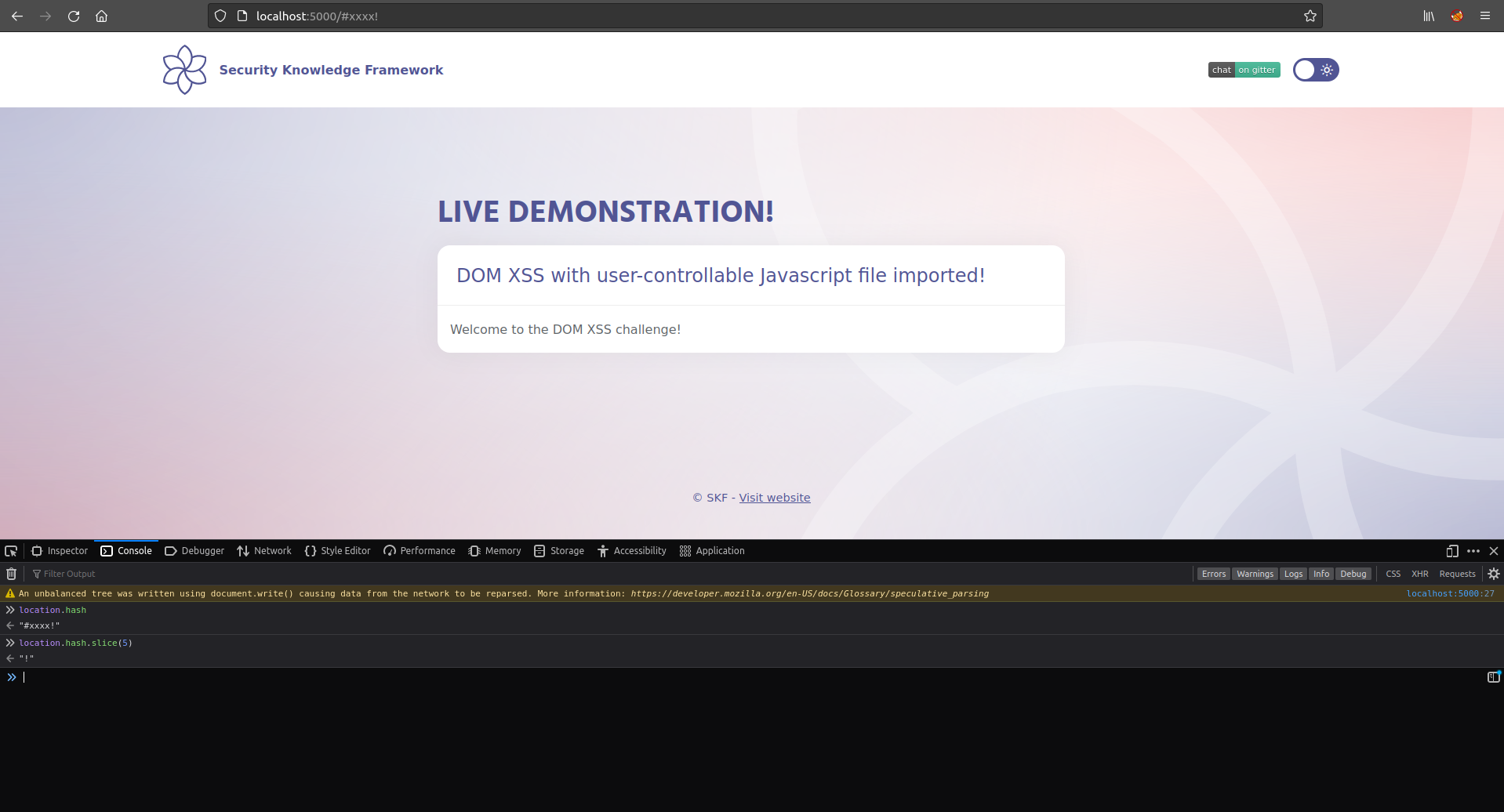Screen dimensions: 1504x812
Task: Click the DOM XSS card title
Action: coord(721,275)
